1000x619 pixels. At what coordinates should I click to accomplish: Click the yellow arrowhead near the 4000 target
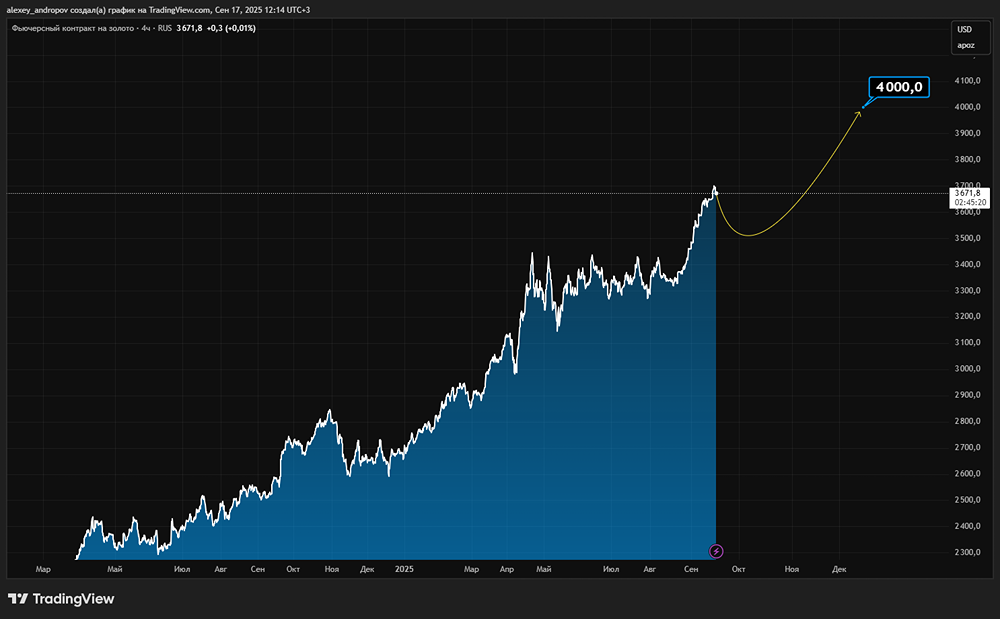tap(858, 113)
